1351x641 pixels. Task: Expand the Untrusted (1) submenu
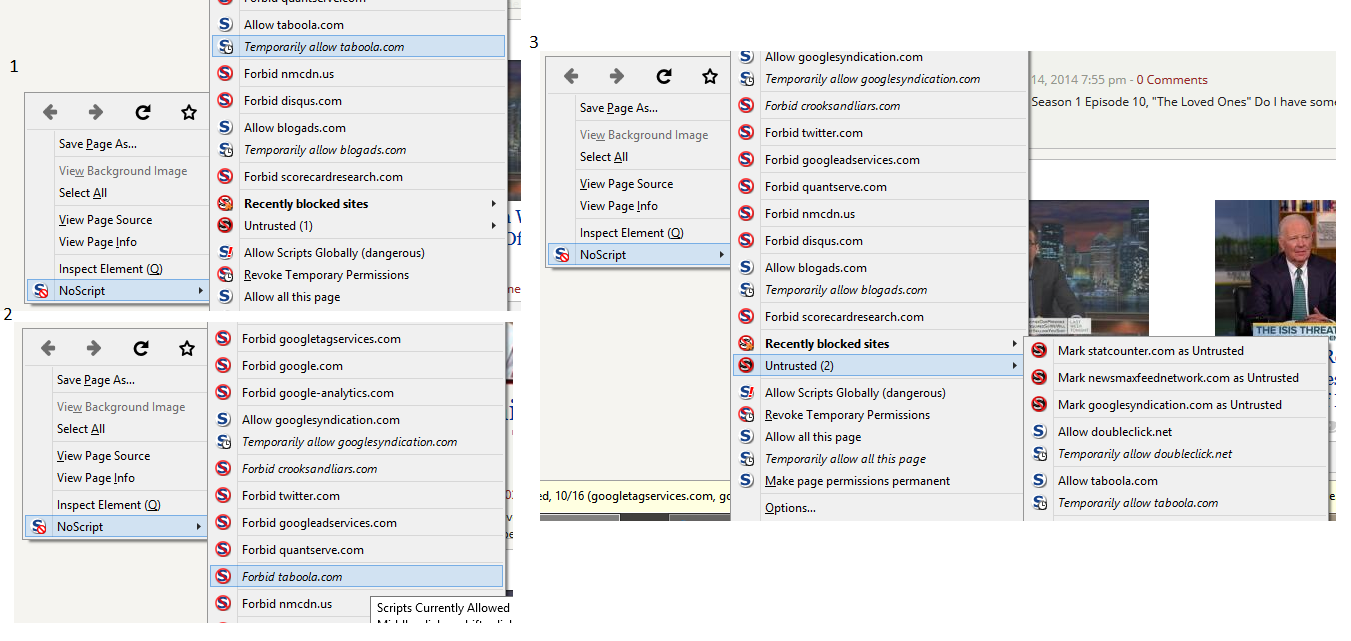(359, 226)
